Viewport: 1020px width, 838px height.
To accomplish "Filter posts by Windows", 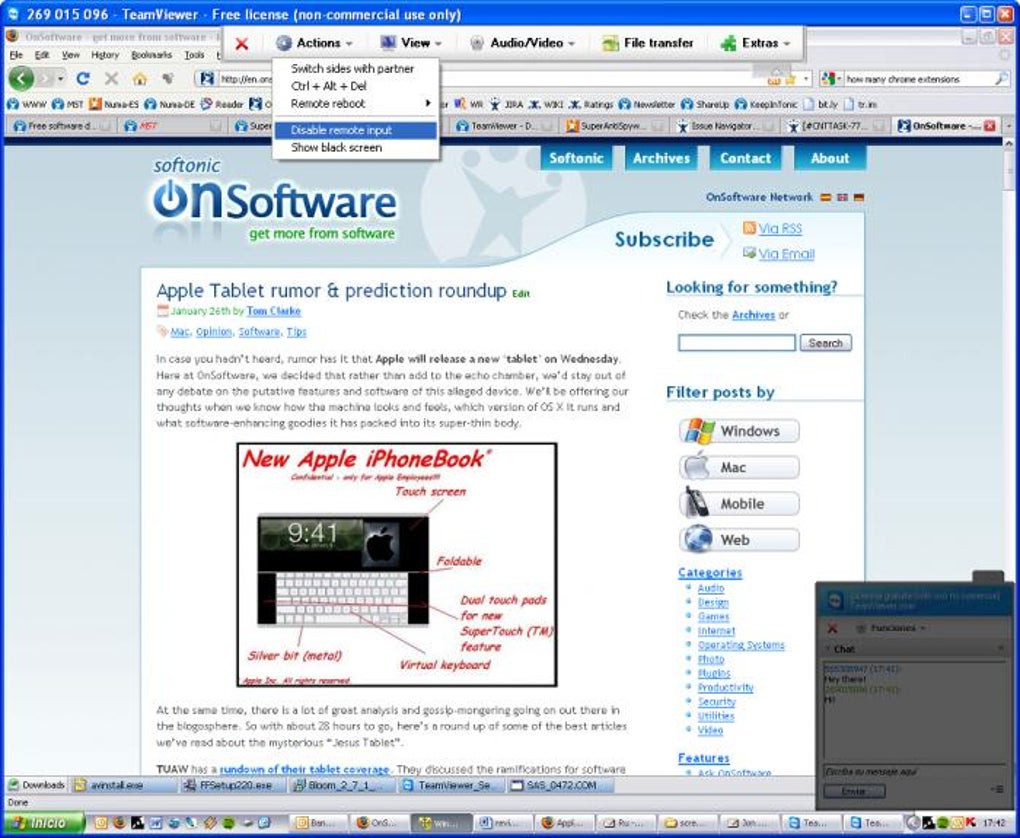I will pos(740,431).
